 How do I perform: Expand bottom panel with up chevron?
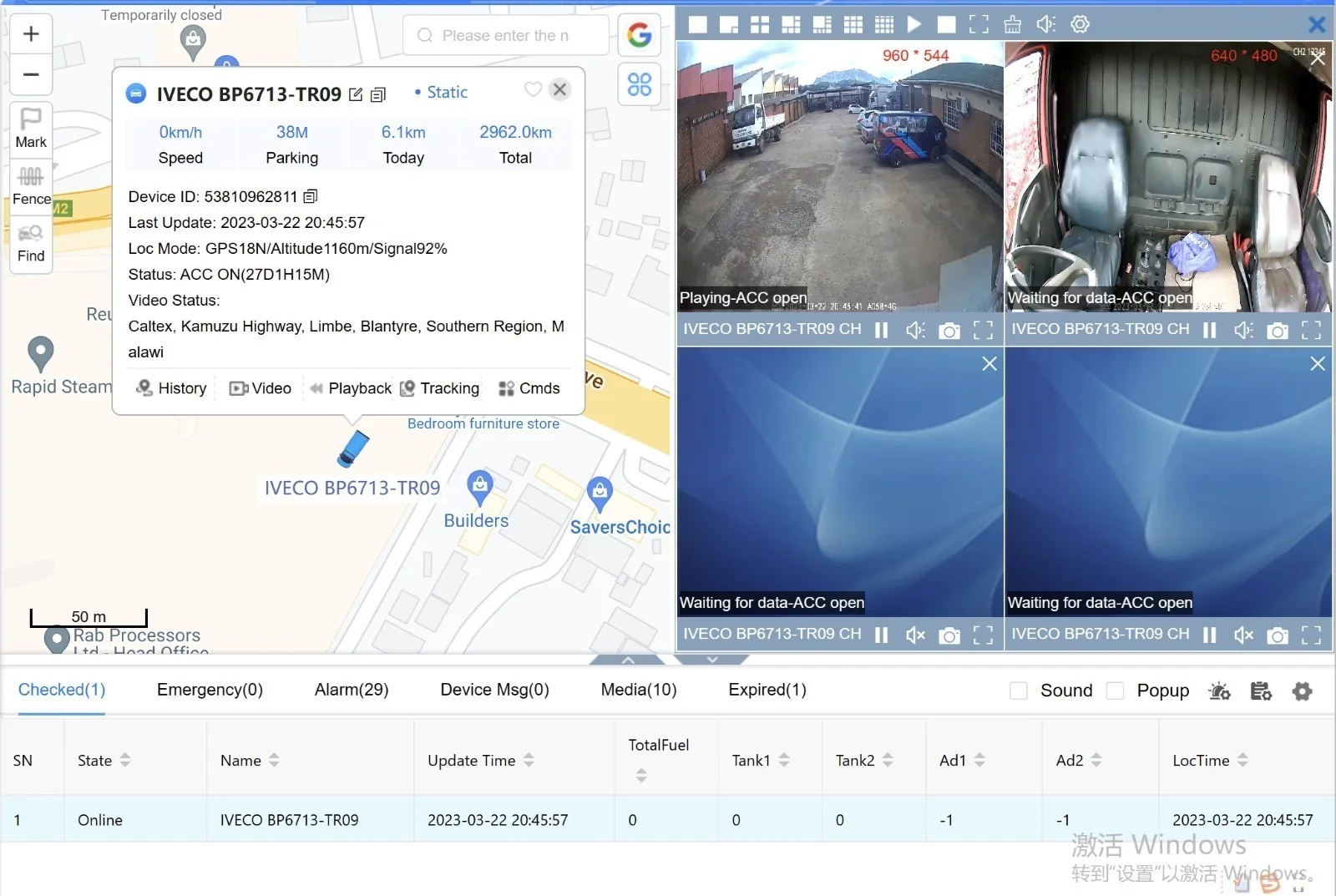[628, 660]
